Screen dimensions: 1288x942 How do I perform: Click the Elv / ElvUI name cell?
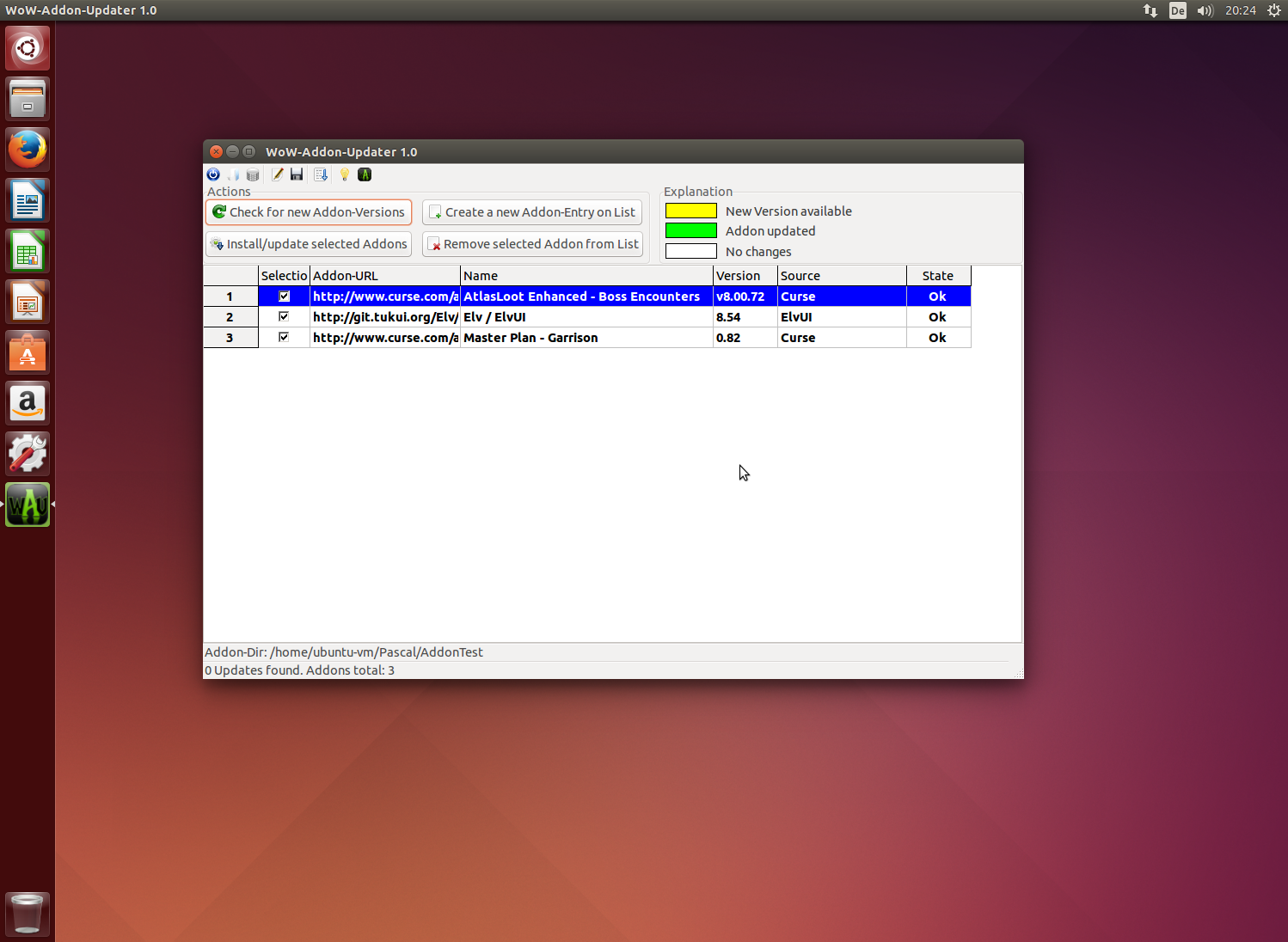click(587, 317)
